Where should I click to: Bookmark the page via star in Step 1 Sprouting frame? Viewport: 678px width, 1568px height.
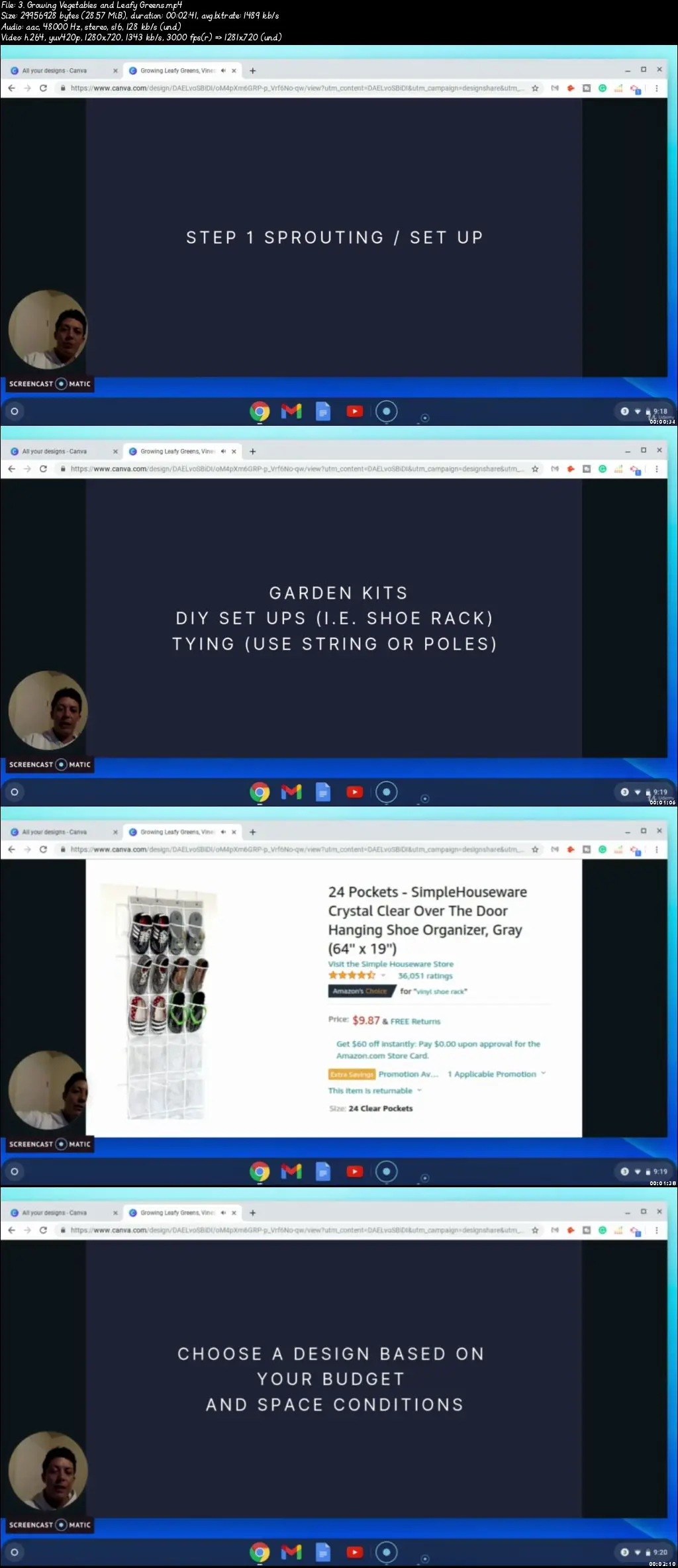[535, 88]
